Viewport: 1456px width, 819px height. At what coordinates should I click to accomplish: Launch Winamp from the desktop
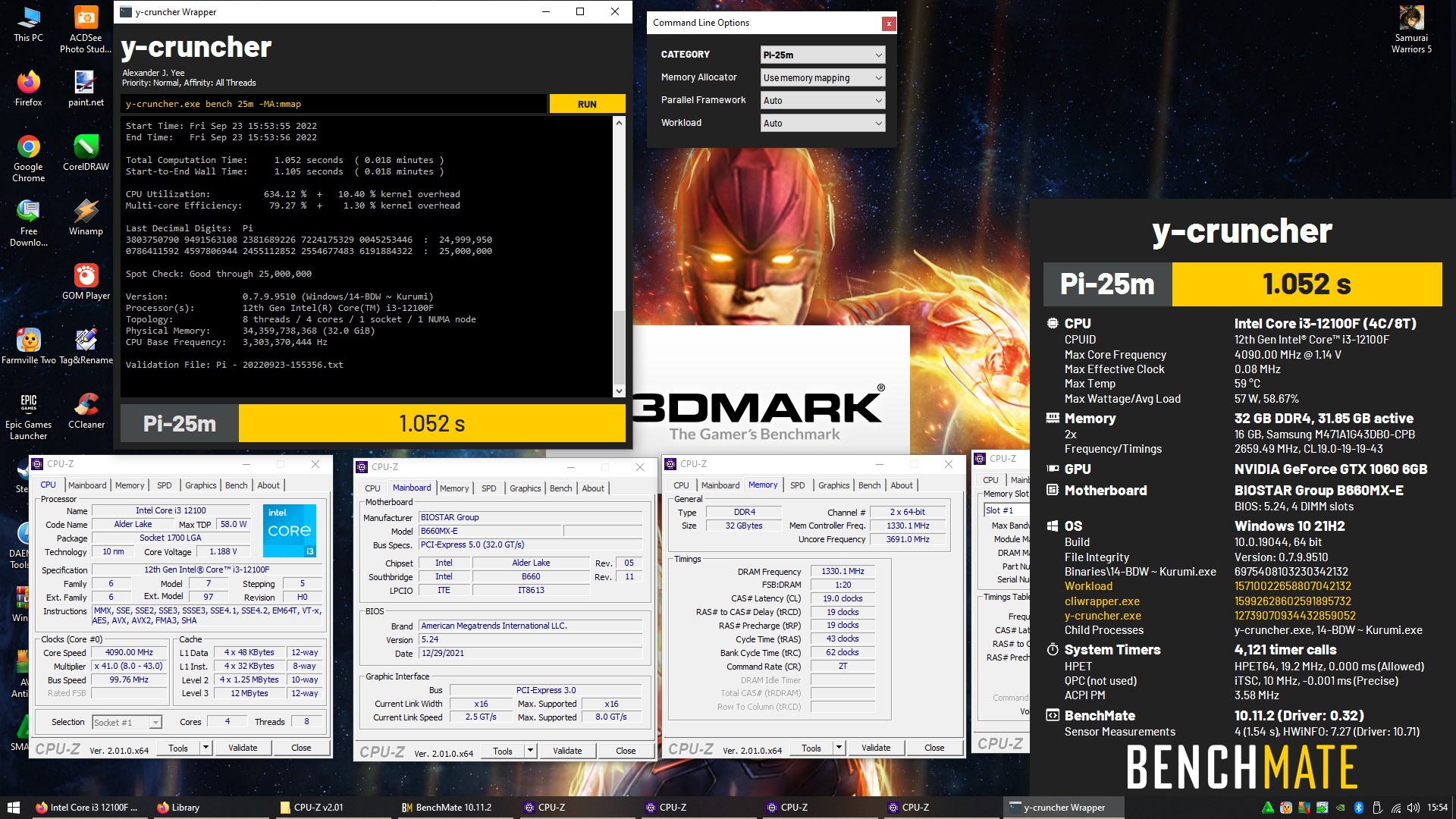click(86, 217)
